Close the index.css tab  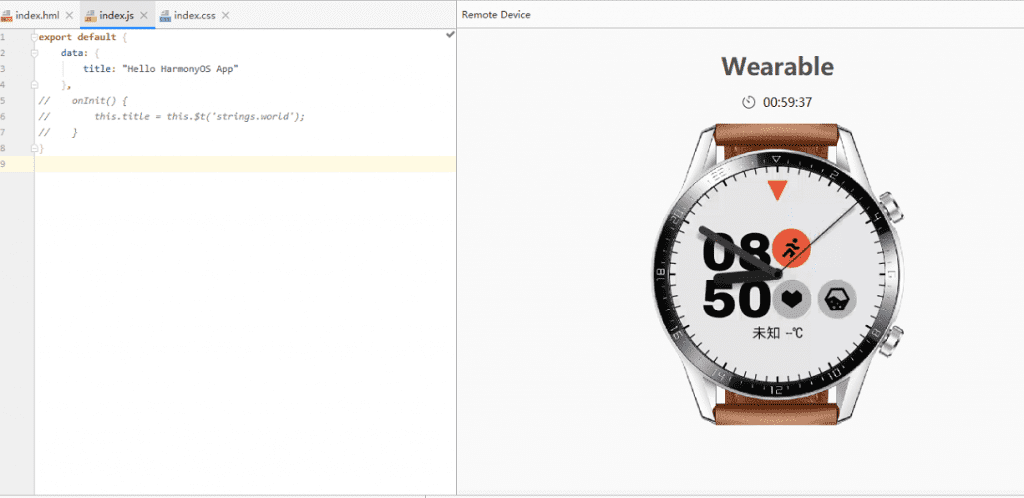[225, 15]
